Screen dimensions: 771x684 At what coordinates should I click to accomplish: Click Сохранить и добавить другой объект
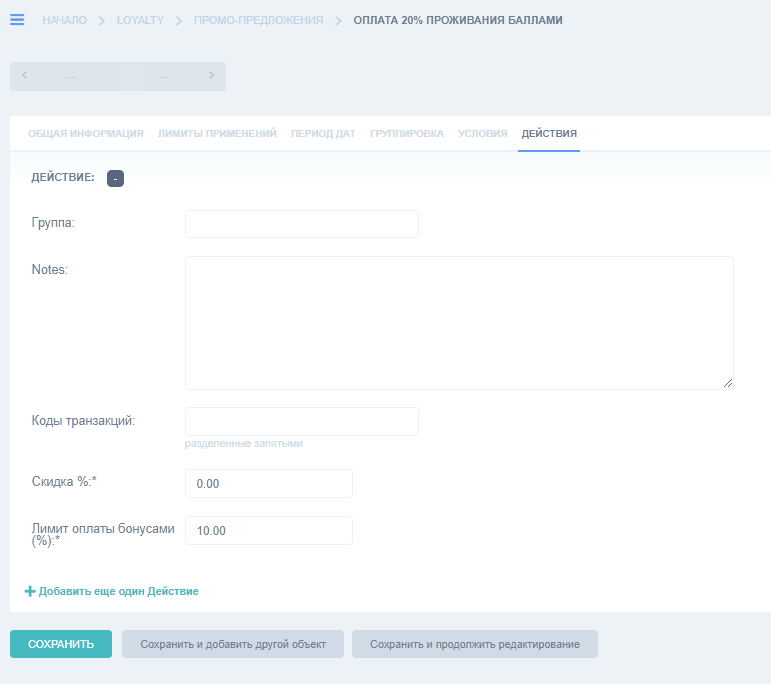click(x=233, y=644)
